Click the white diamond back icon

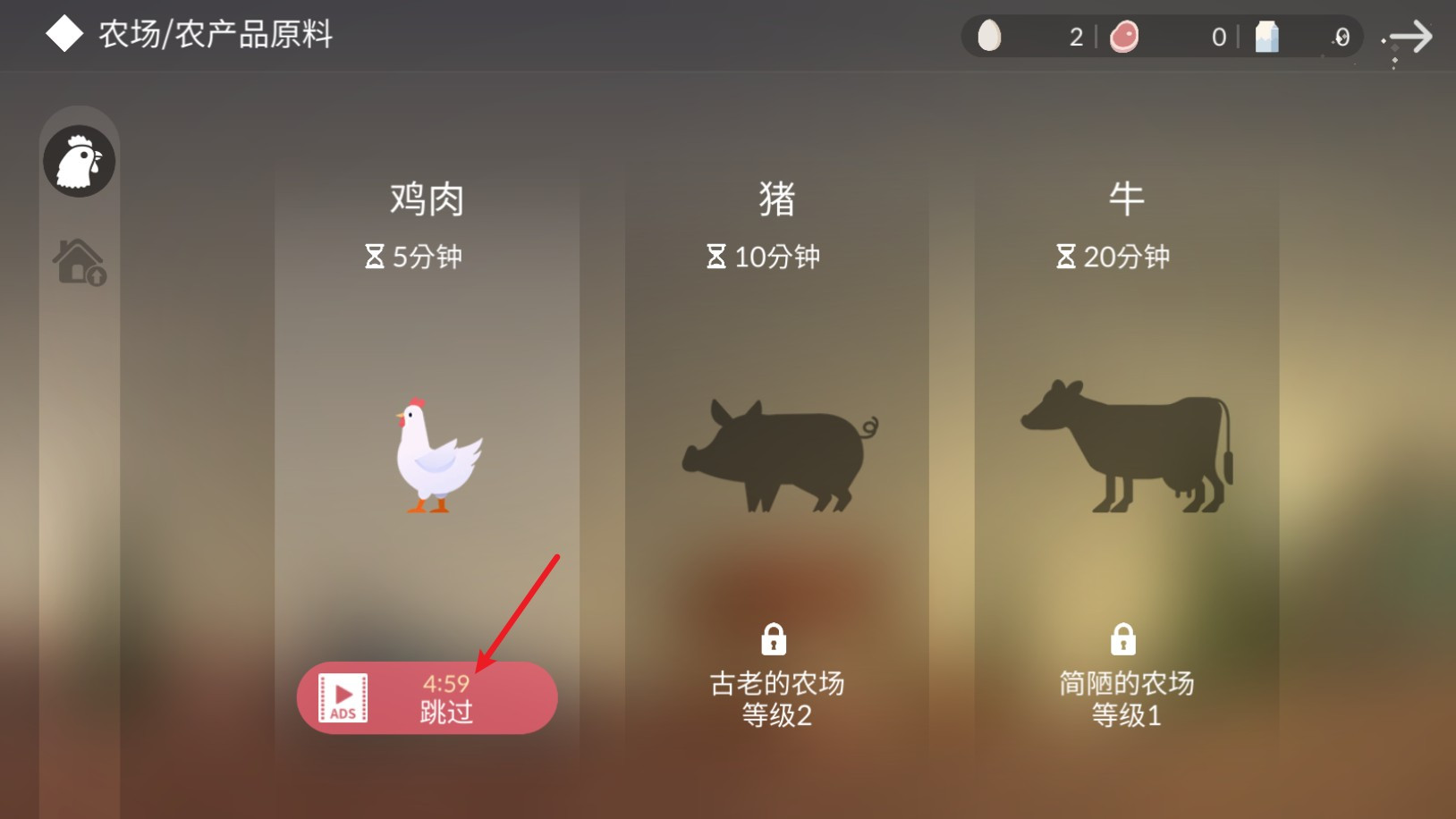pos(64,35)
